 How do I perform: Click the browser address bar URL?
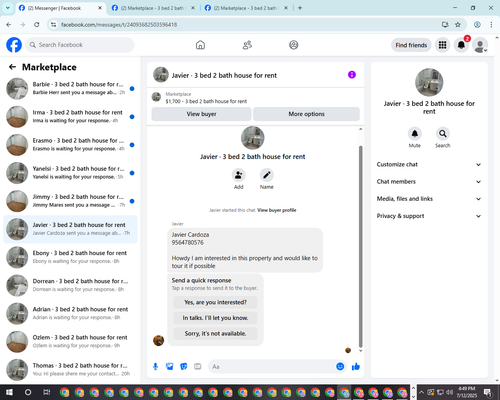pyautogui.click(x=119, y=25)
